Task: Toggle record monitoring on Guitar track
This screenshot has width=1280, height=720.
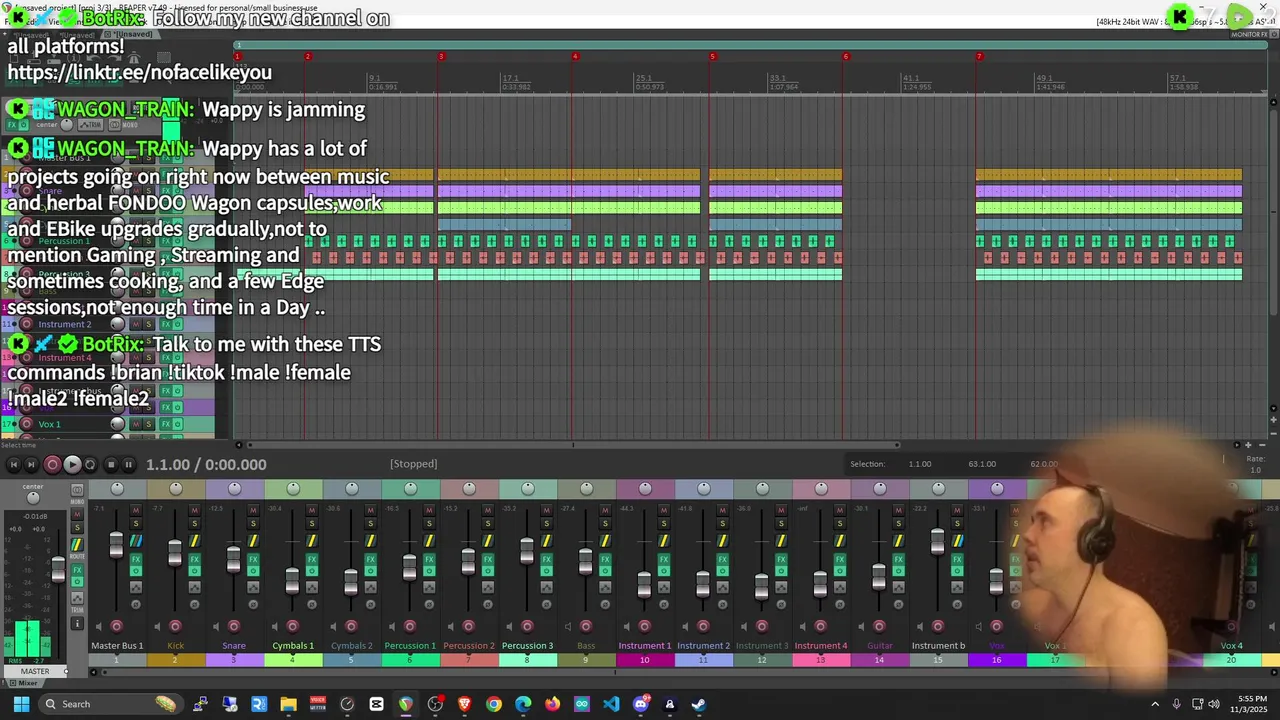Action: (x=861, y=627)
